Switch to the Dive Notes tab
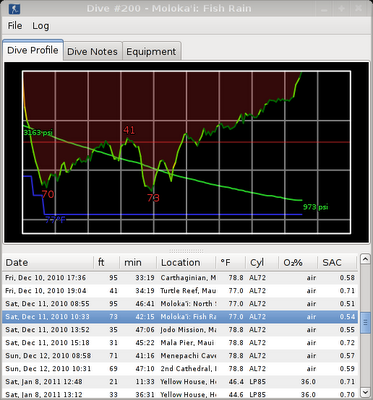The image size is (373, 400). [x=92, y=52]
